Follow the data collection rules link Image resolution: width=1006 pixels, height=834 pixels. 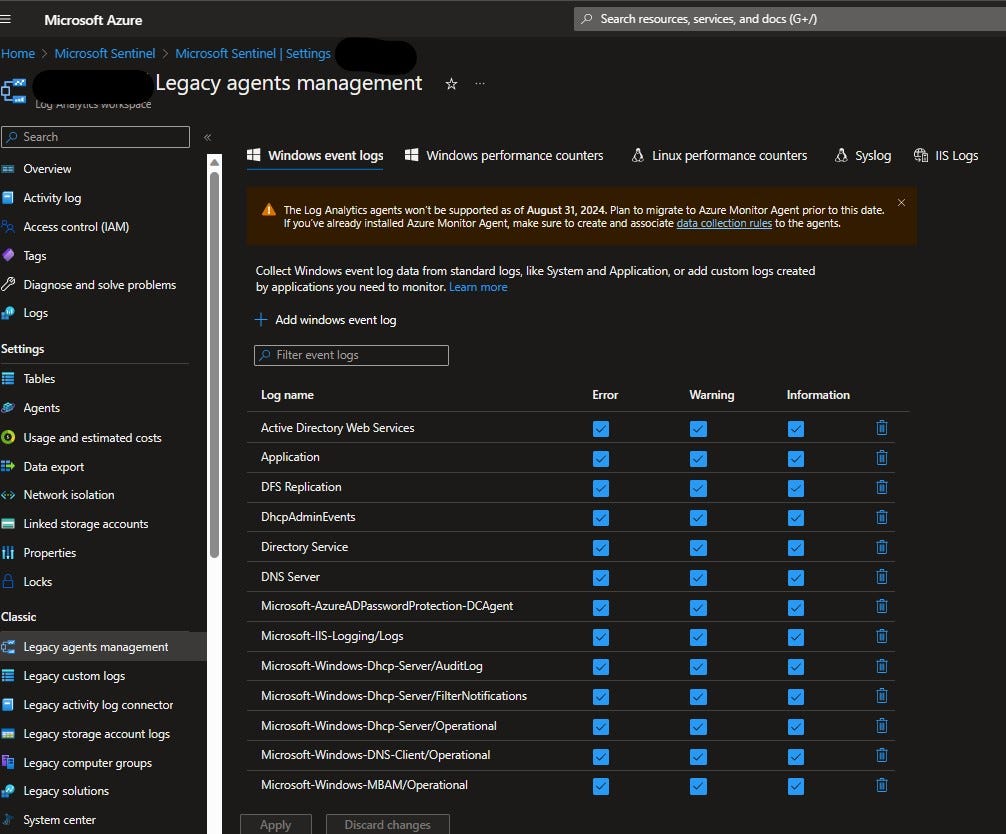point(724,223)
